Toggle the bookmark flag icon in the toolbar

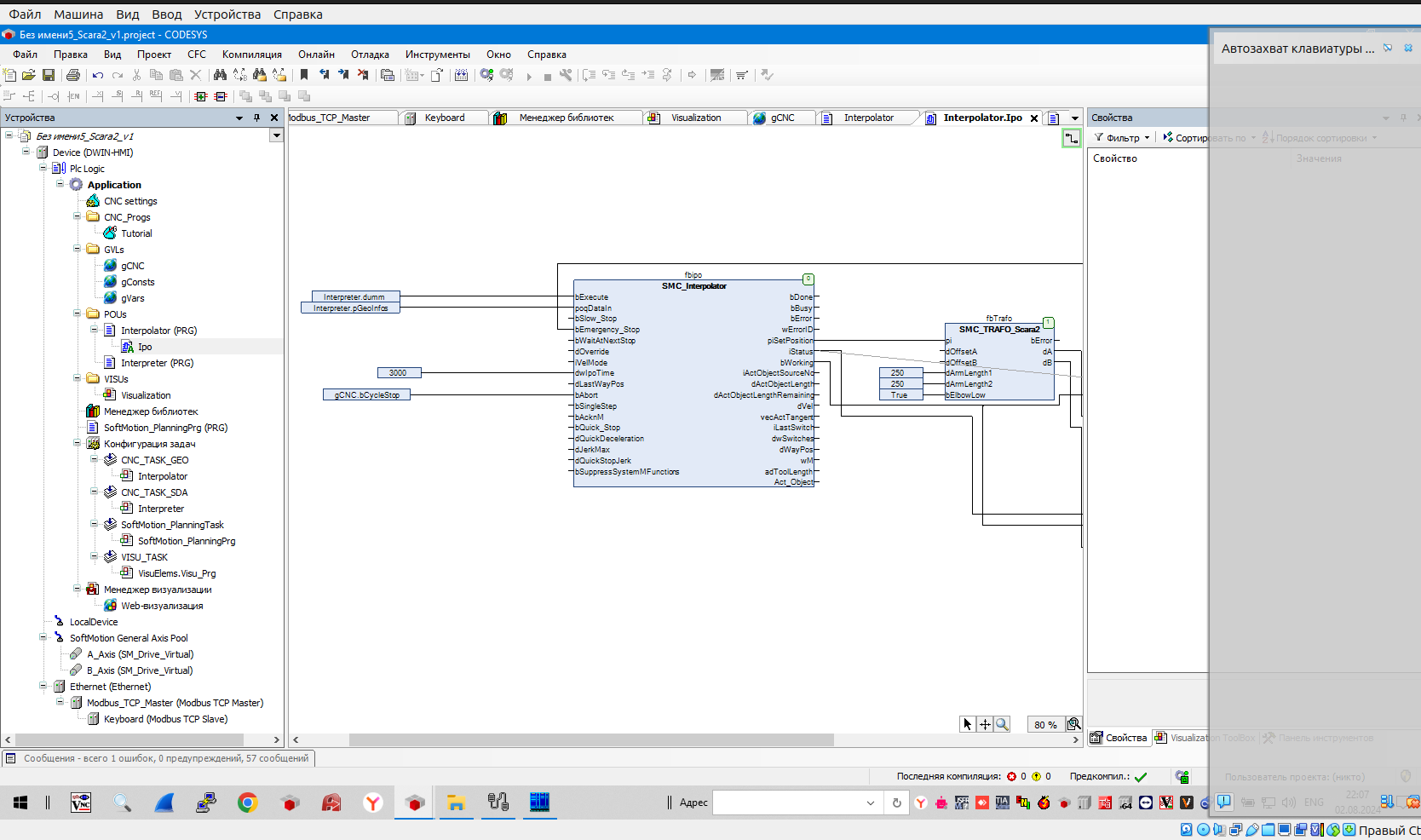tap(304, 75)
